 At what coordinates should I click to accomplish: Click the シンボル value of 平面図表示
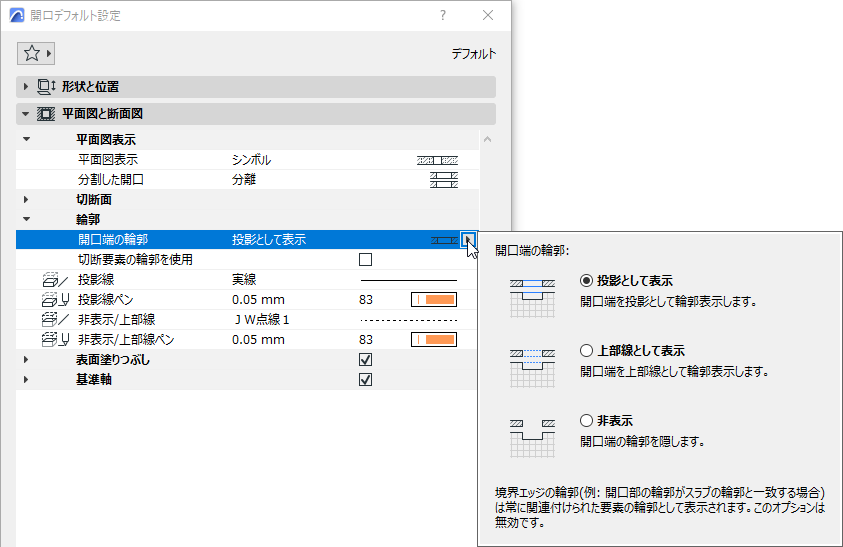point(251,160)
